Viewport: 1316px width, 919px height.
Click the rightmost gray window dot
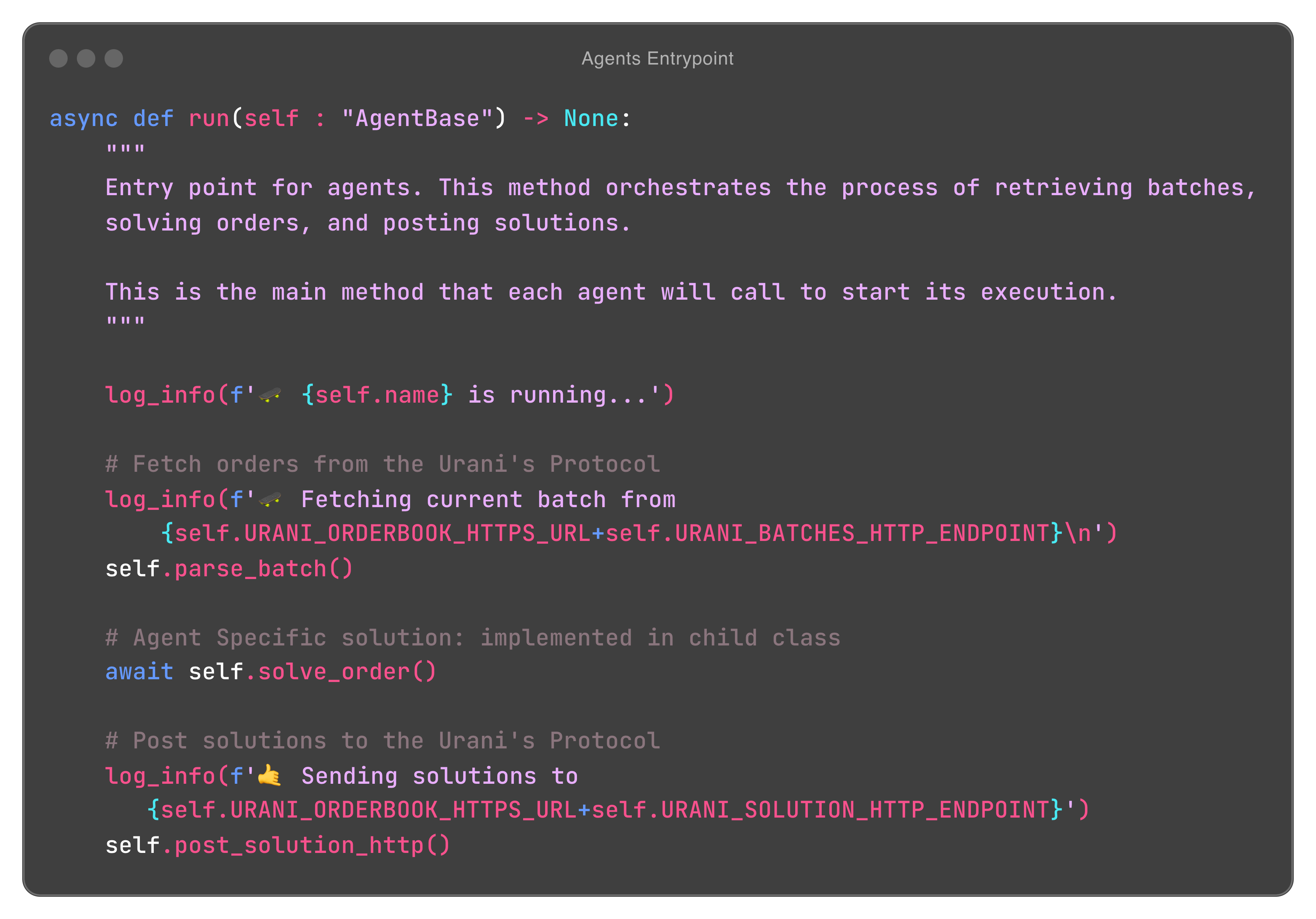click(x=113, y=58)
